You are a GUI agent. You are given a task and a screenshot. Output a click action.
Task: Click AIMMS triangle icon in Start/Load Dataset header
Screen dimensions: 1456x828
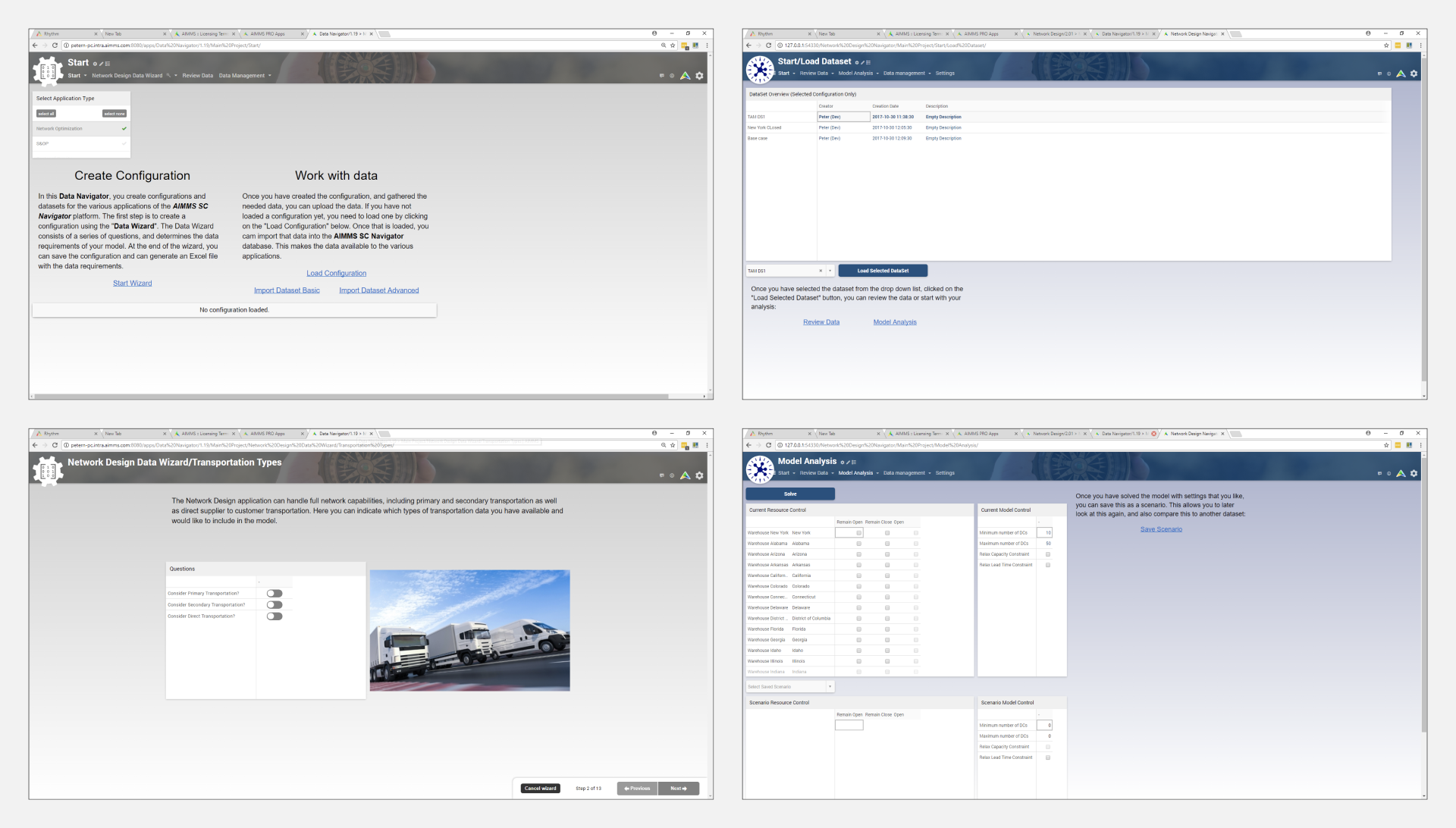click(x=1401, y=74)
